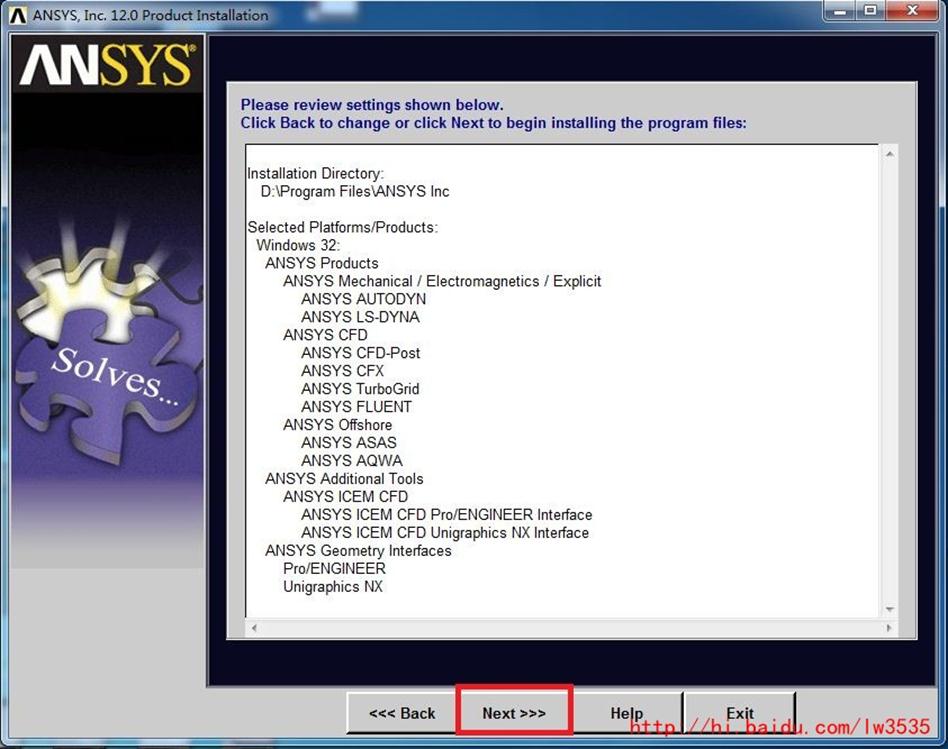This screenshot has width=948, height=749.
Task: Click the 'ANSYS Additional Tools' line
Action: (344, 479)
